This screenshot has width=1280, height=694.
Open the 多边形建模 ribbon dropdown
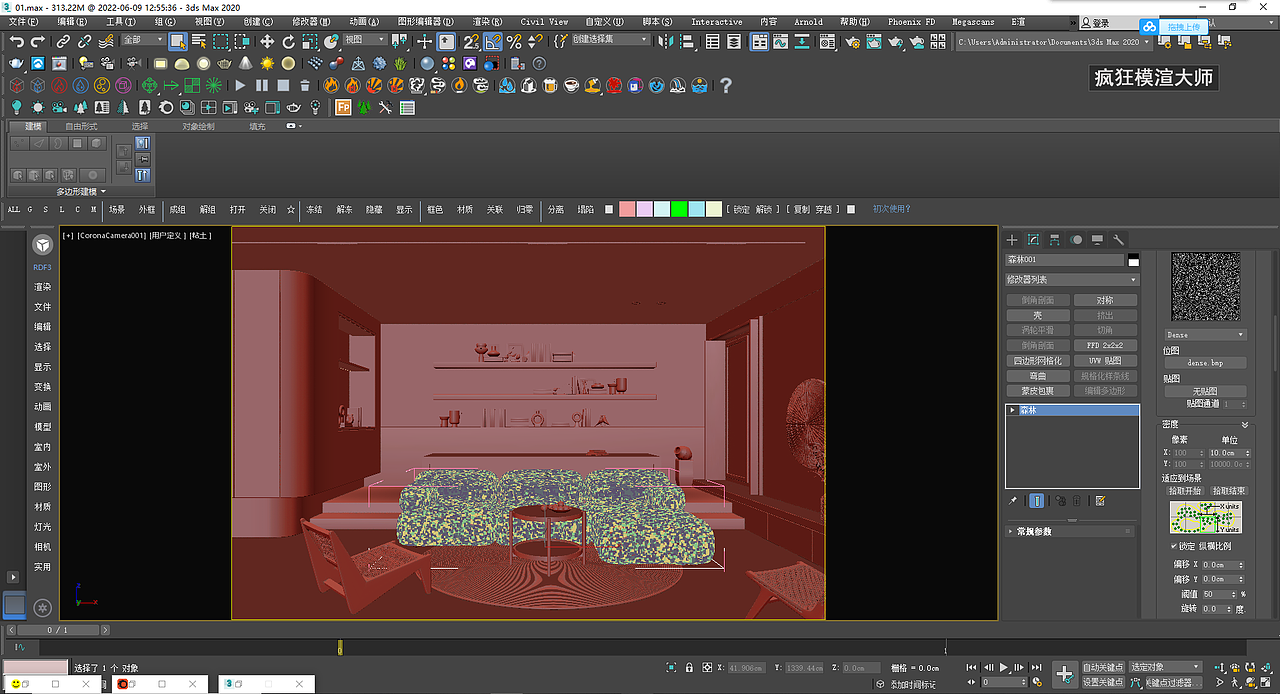pyautogui.click(x=81, y=191)
